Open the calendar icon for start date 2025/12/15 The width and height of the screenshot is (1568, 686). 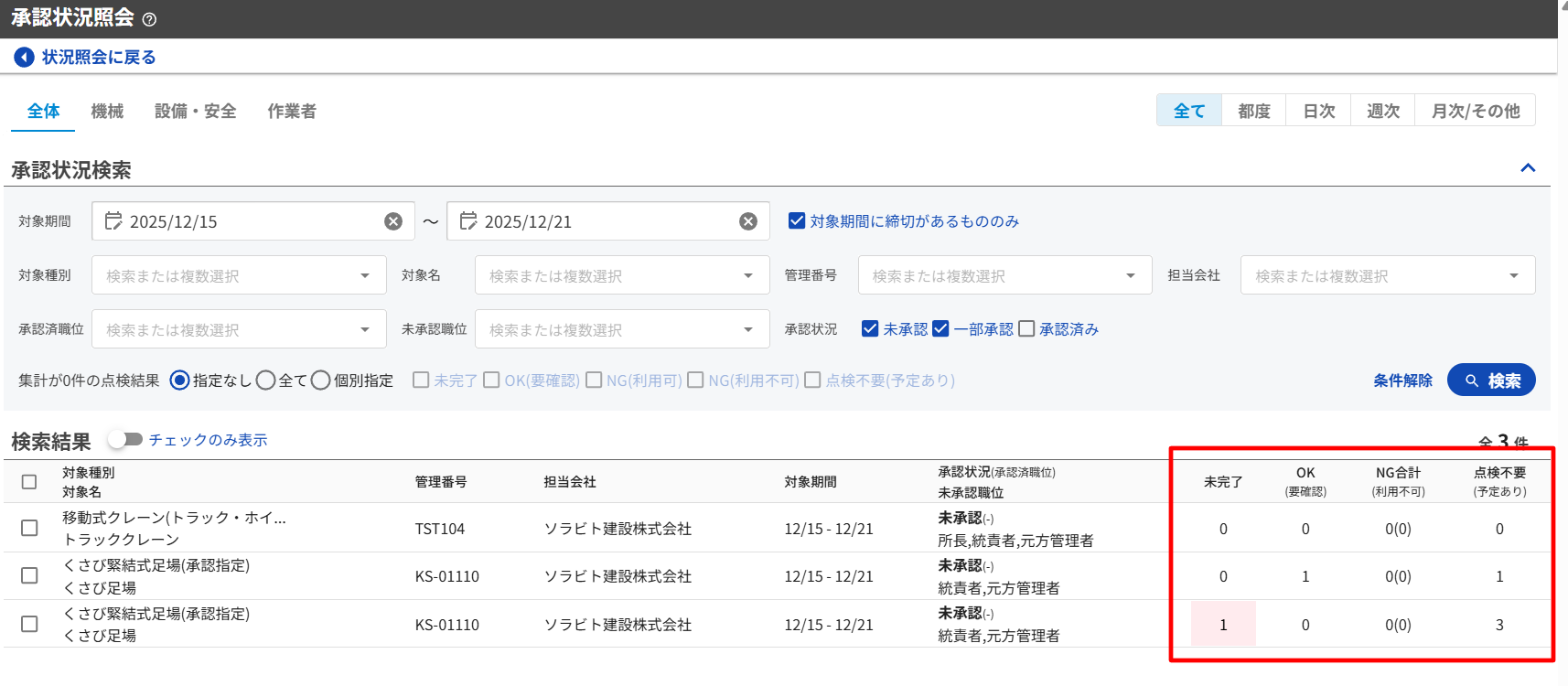pos(113,221)
